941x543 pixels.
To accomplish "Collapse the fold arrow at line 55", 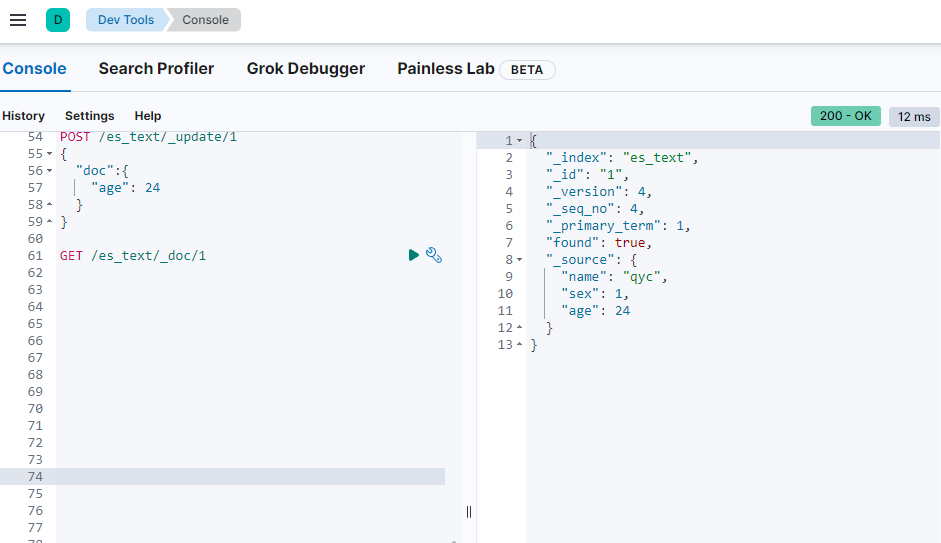I will 50,154.
